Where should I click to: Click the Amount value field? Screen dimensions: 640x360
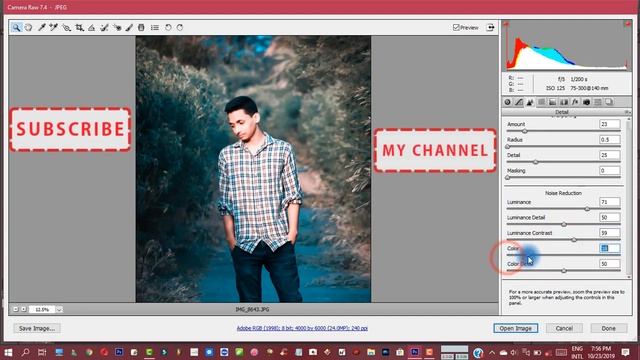point(609,124)
